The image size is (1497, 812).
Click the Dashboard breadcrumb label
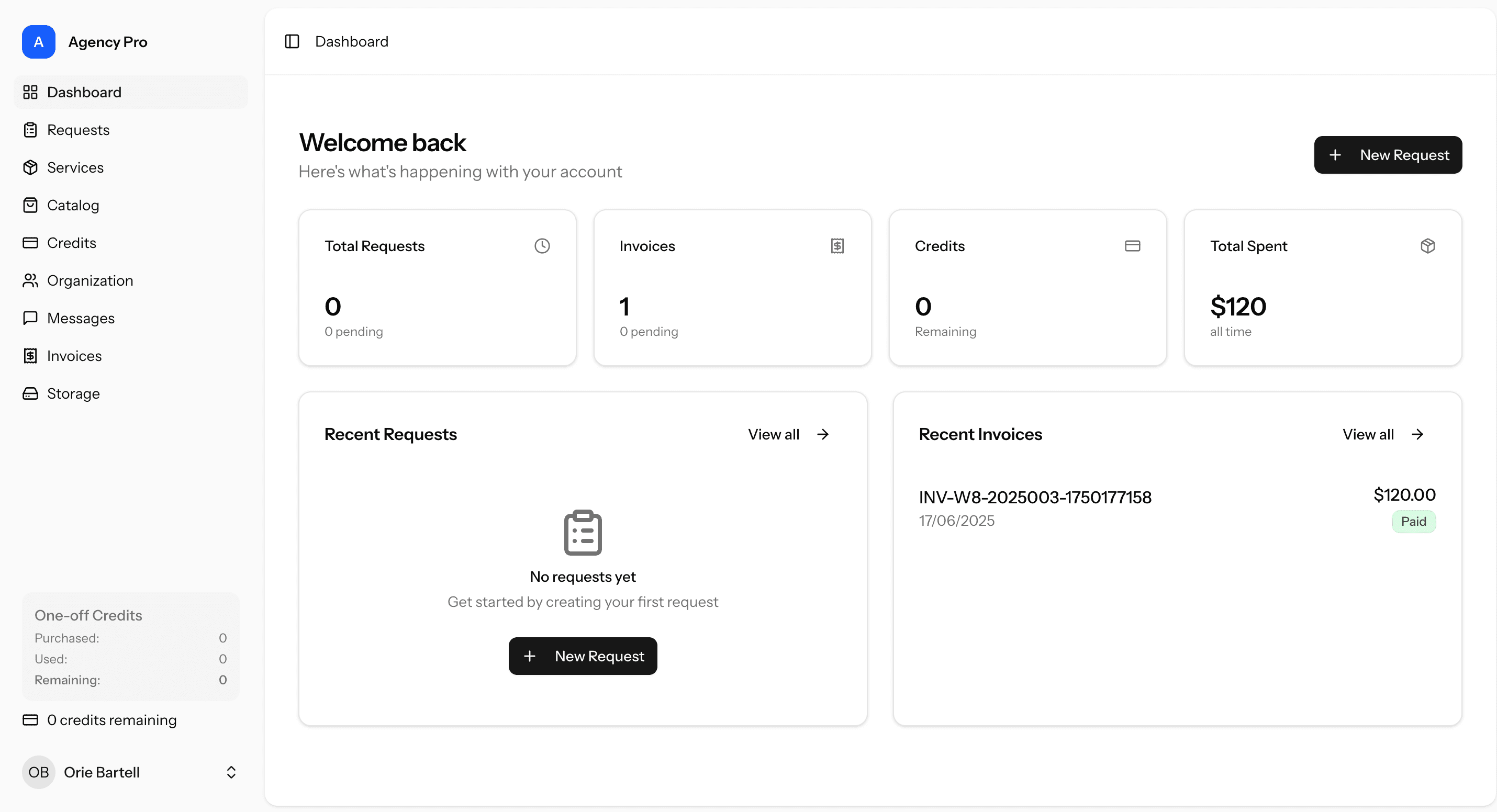tap(352, 41)
